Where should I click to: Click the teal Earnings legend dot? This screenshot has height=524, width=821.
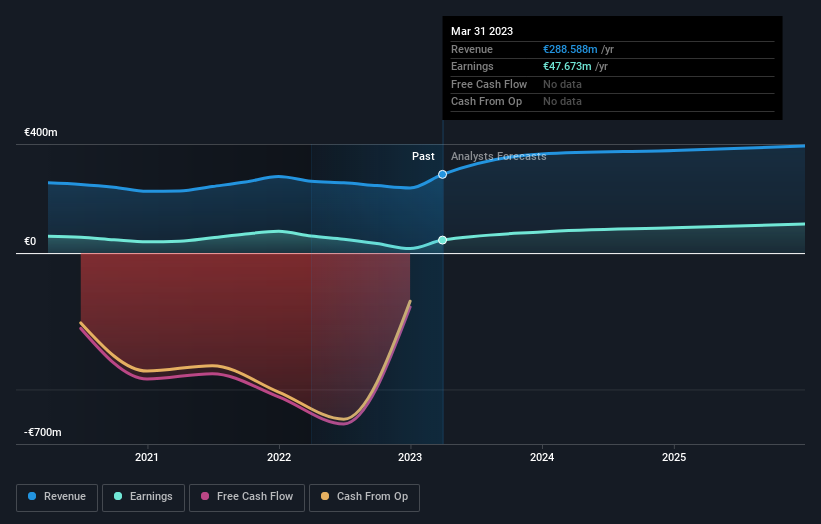pyautogui.click(x=118, y=496)
